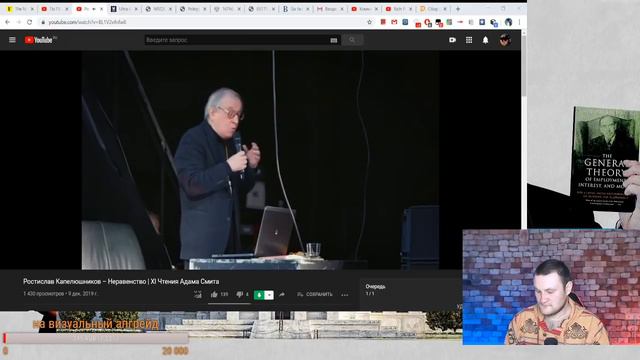Viewport: 640px width, 360px height.
Task: Open the Chrome profile avatar
Action: 508,22
